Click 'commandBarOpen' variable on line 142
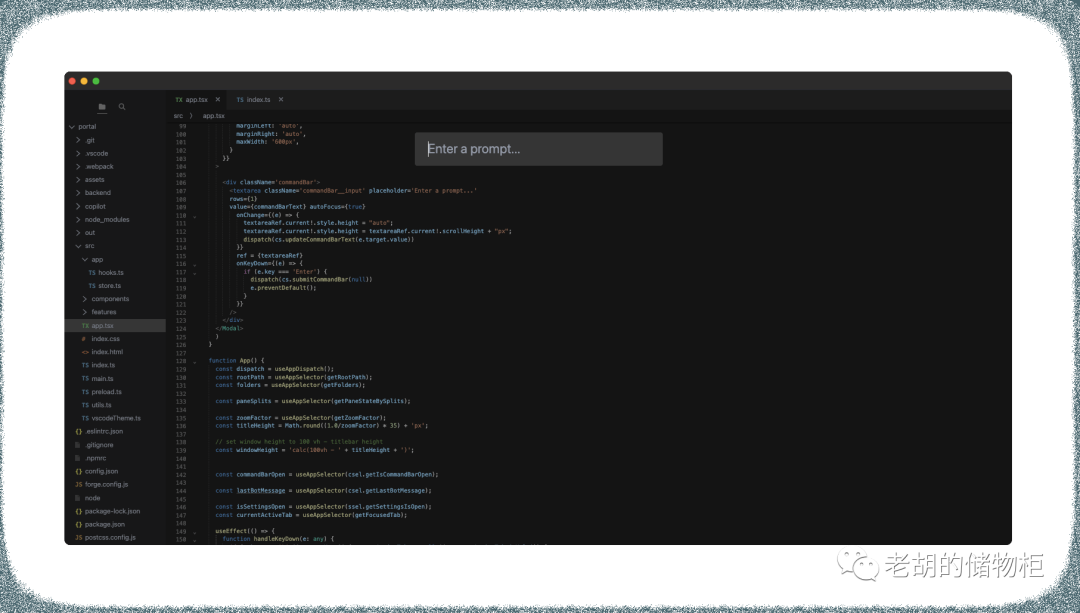The height and width of the screenshot is (613, 1080). point(260,475)
